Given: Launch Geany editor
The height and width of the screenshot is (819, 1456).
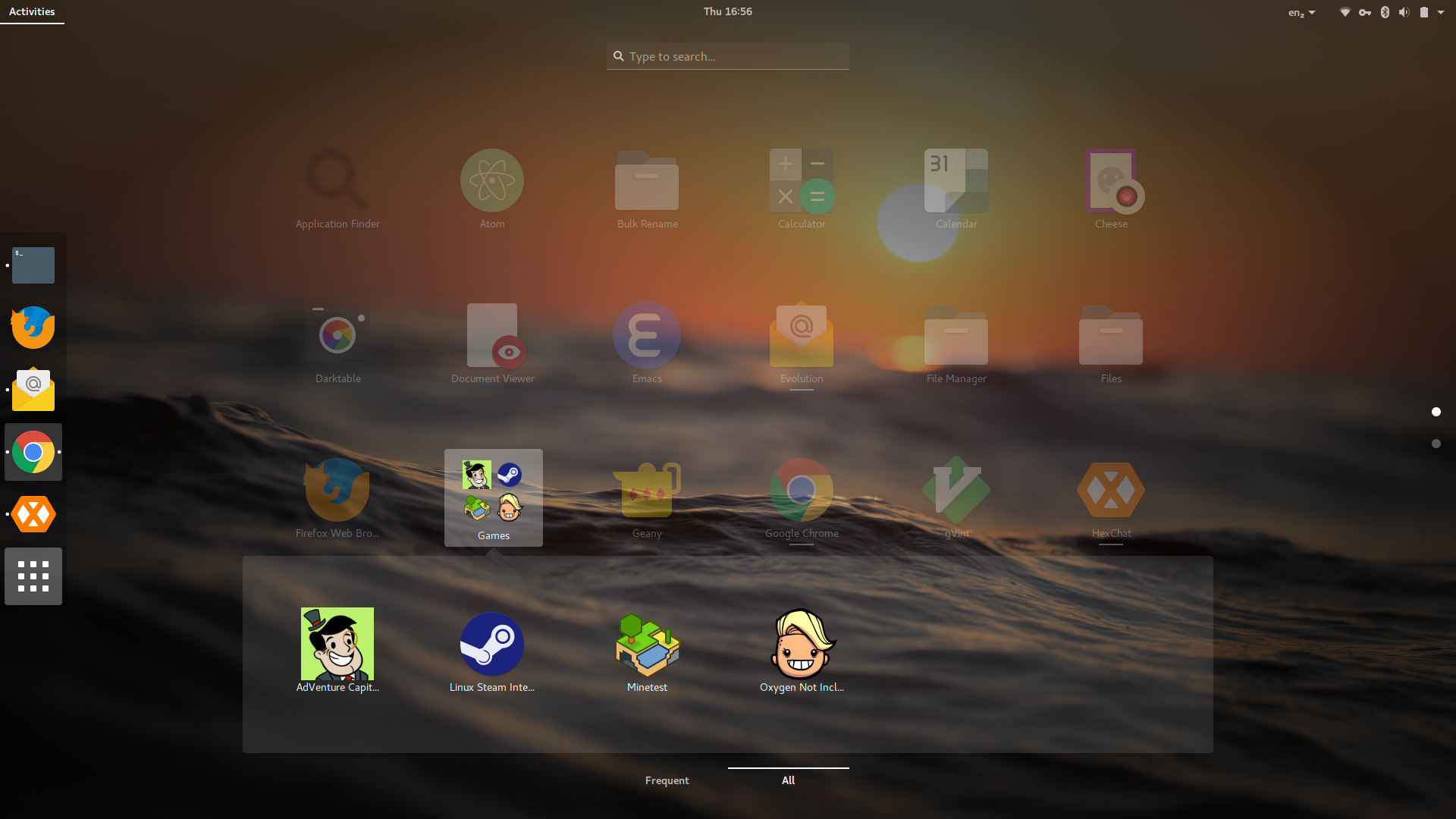Looking at the screenshot, I should click(647, 499).
